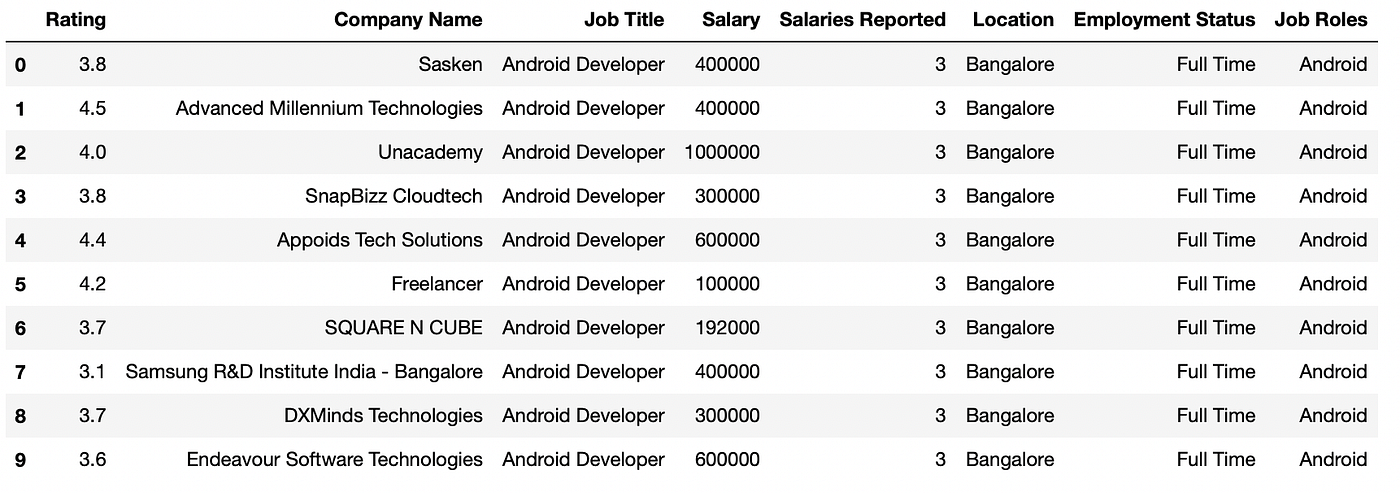Select the Company Name column header
The height and width of the screenshot is (493, 1400).
coord(408,20)
